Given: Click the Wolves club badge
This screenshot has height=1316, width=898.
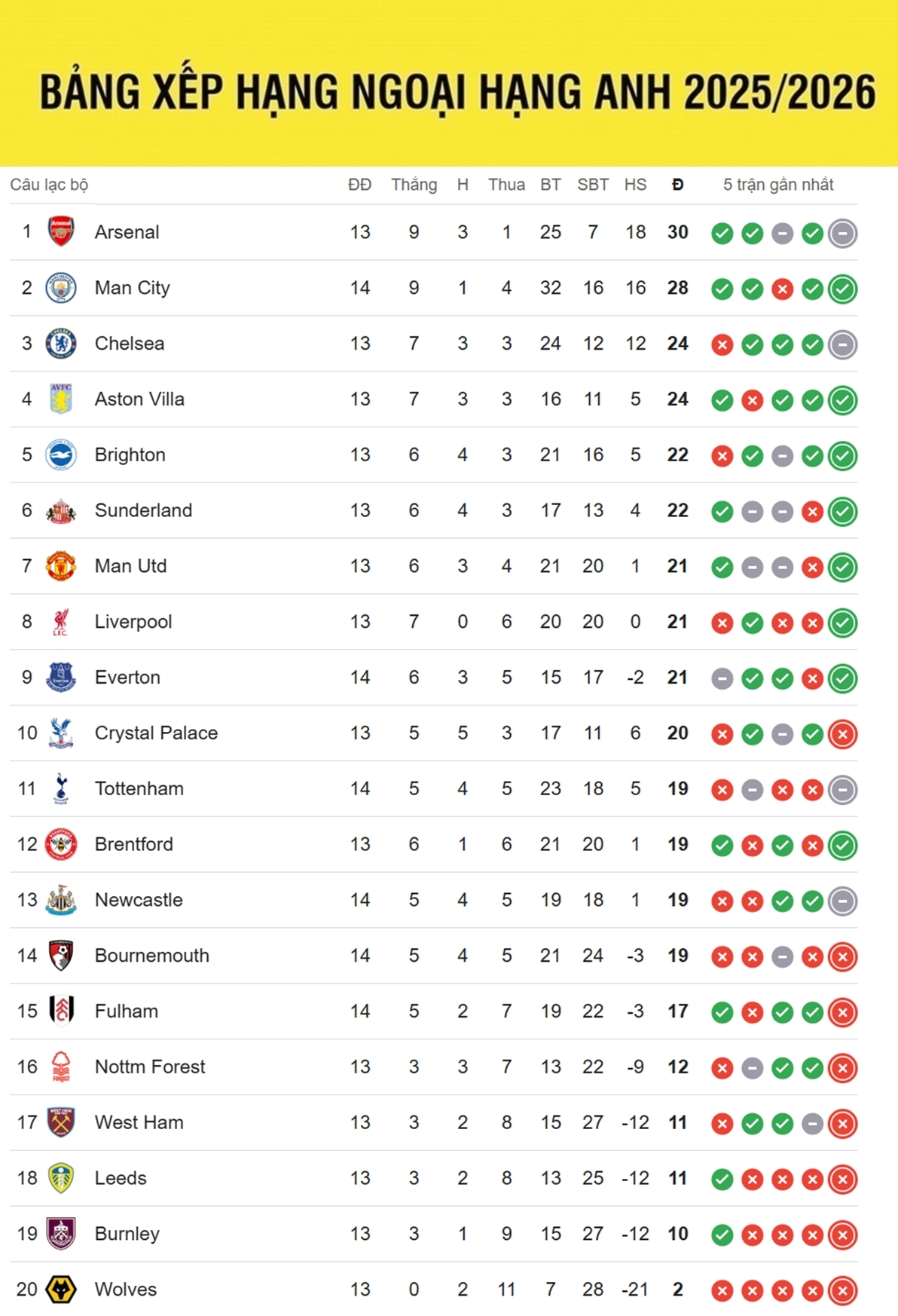Looking at the screenshot, I should pos(61,1290).
